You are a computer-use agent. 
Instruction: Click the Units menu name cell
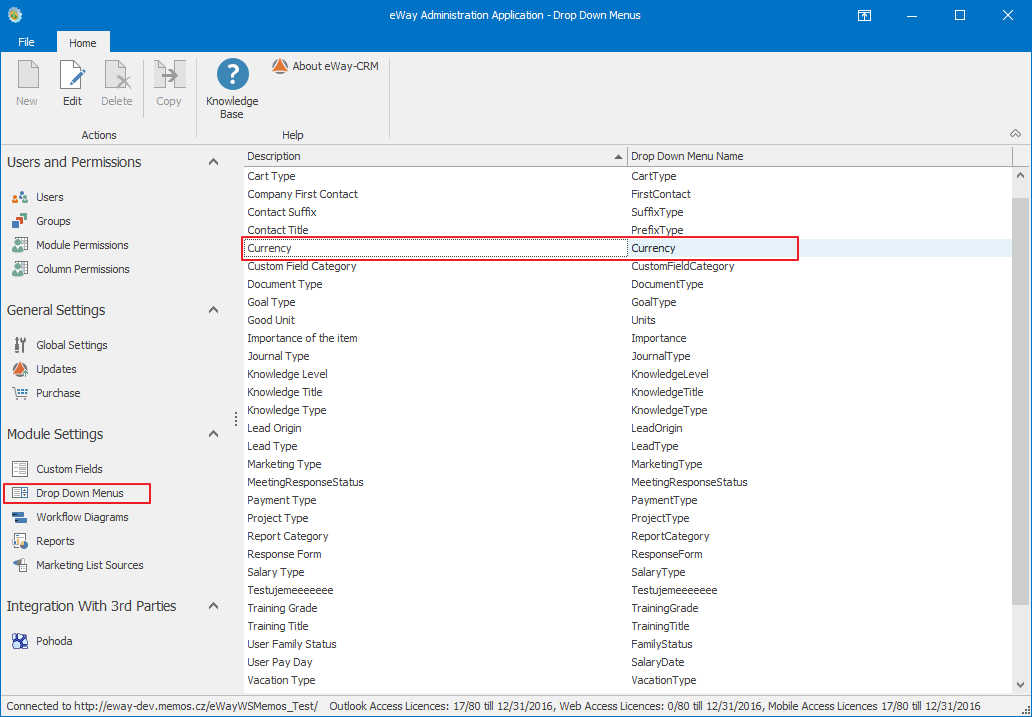[x=819, y=320]
